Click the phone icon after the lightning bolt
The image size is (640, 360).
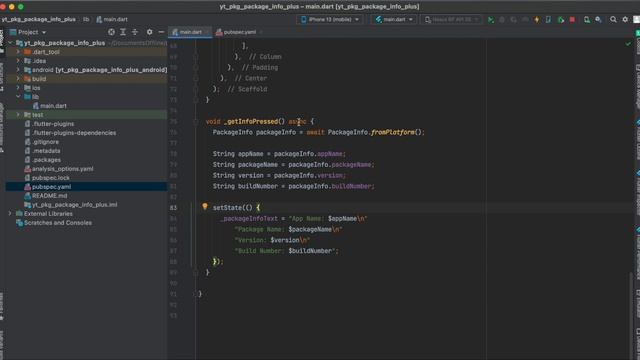coord(548,20)
